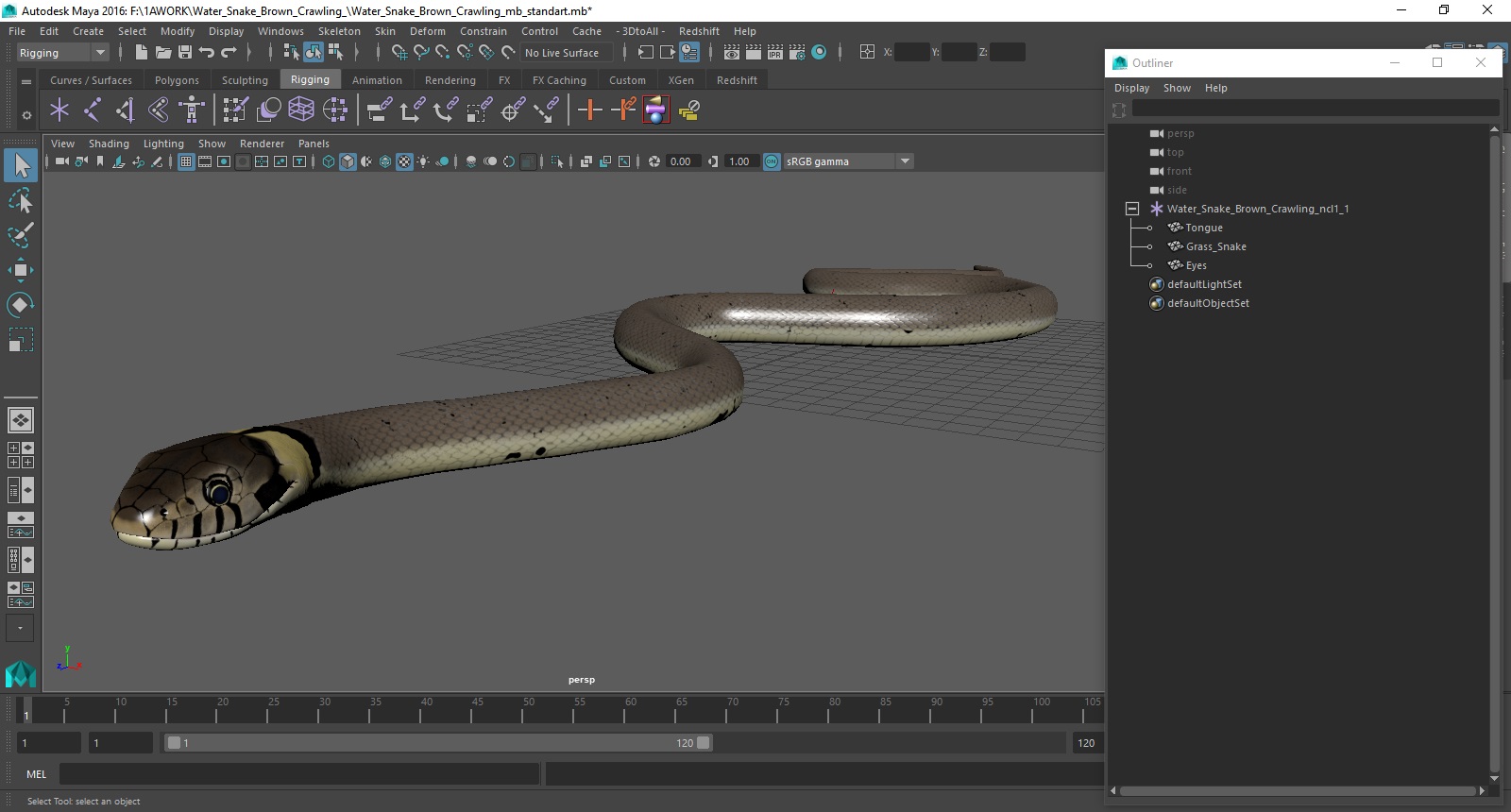
Task: Apply the Aim constraint icon
Action: [513, 110]
